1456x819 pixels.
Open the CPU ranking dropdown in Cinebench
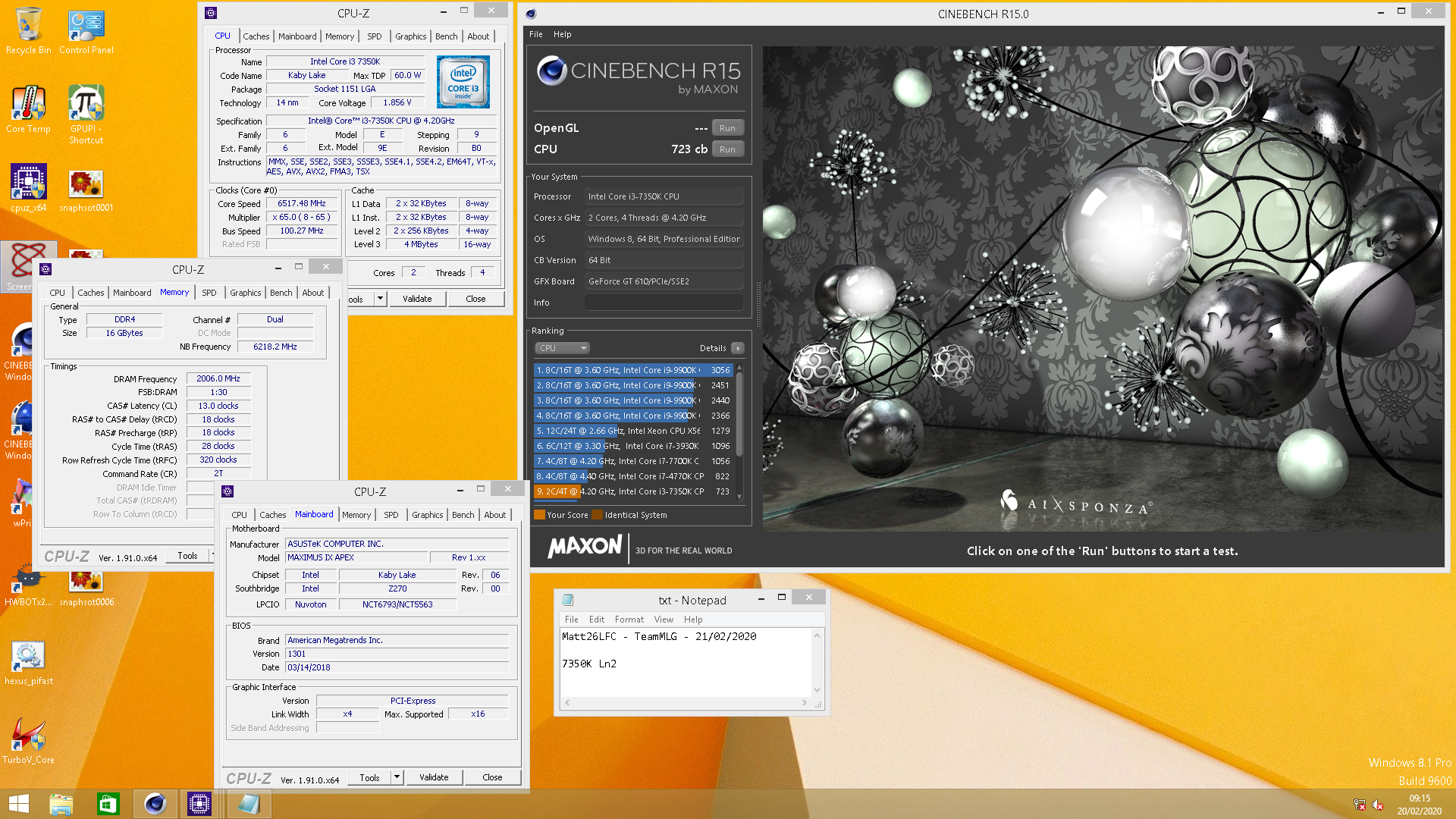tap(562, 348)
